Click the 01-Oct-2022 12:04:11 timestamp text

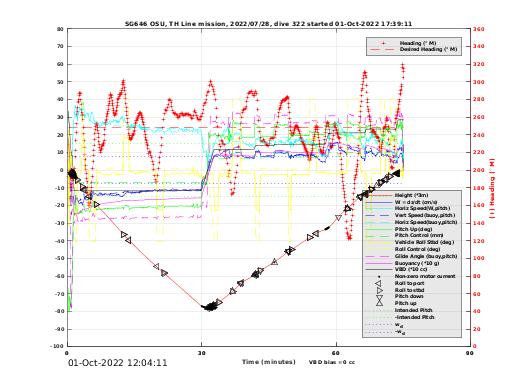tap(117, 363)
